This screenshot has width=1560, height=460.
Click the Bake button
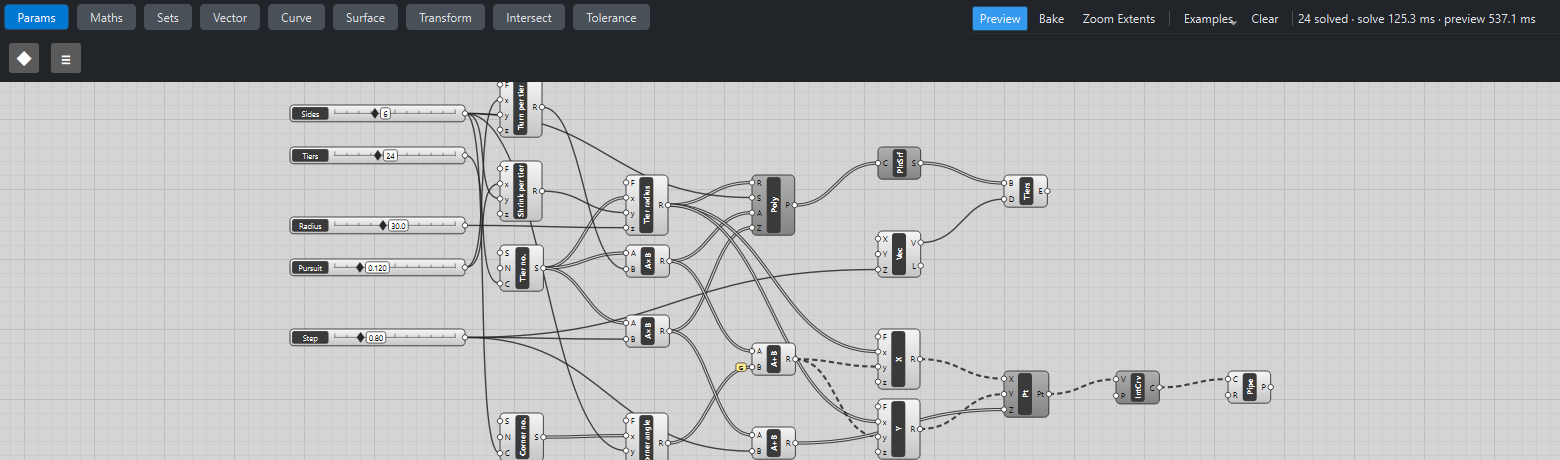pos(1051,18)
